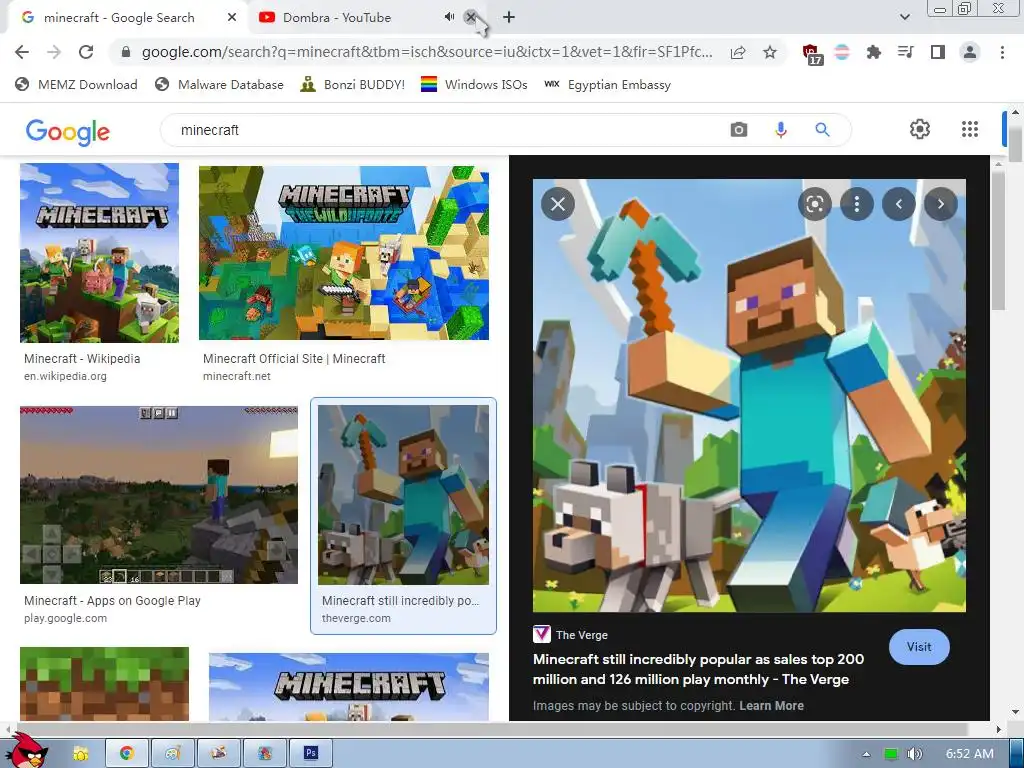Show the next image in preview
The image size is (1024, 768).
pos(940,204)
